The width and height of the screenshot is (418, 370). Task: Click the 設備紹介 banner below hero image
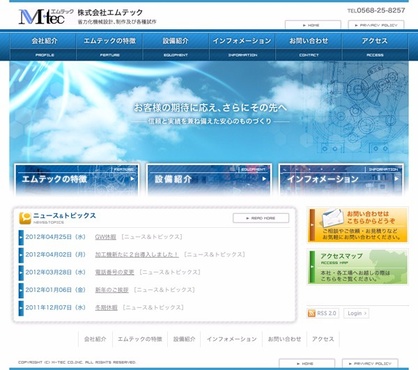(x=209, y=179)
